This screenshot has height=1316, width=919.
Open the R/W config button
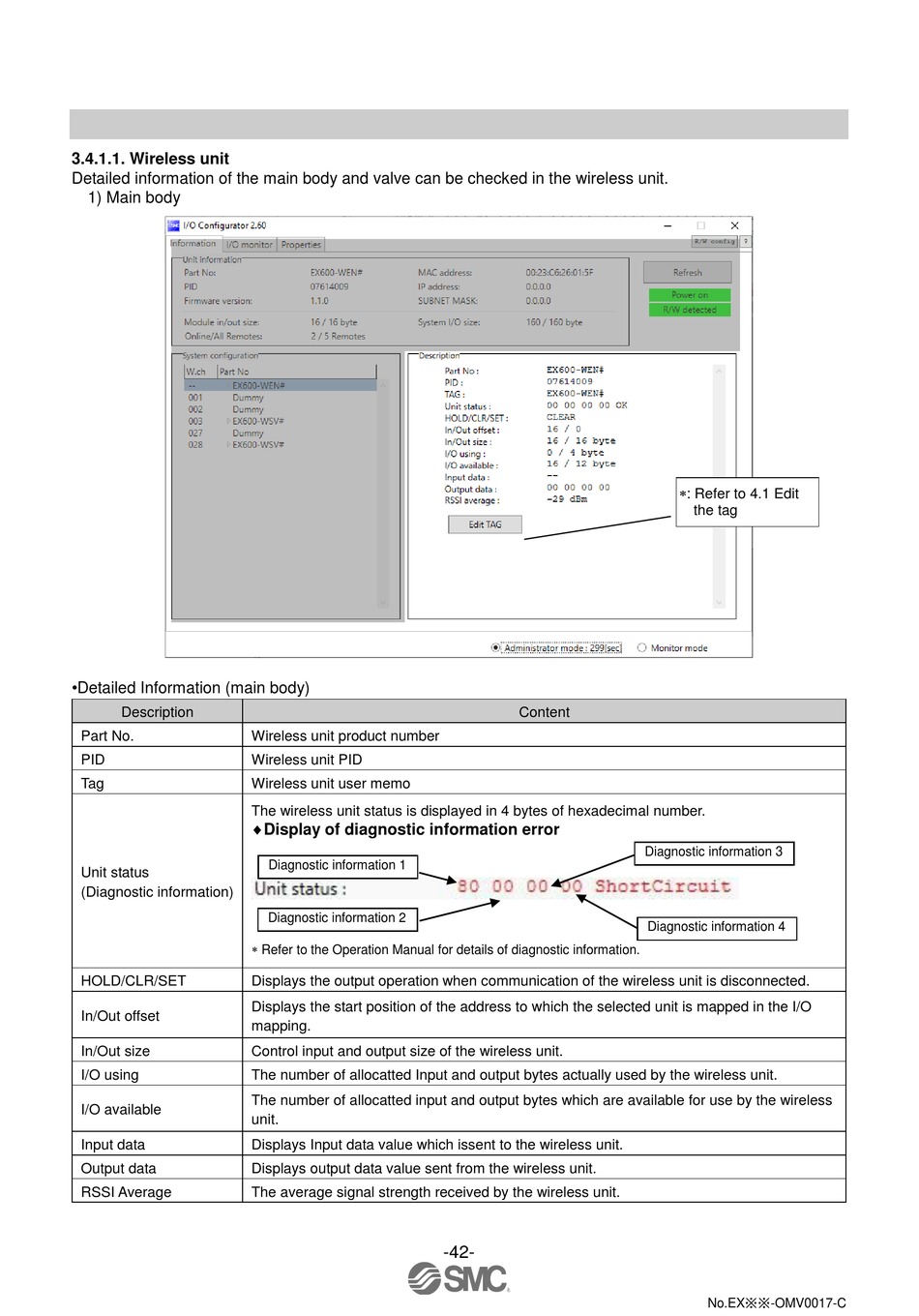click(715, 242)
